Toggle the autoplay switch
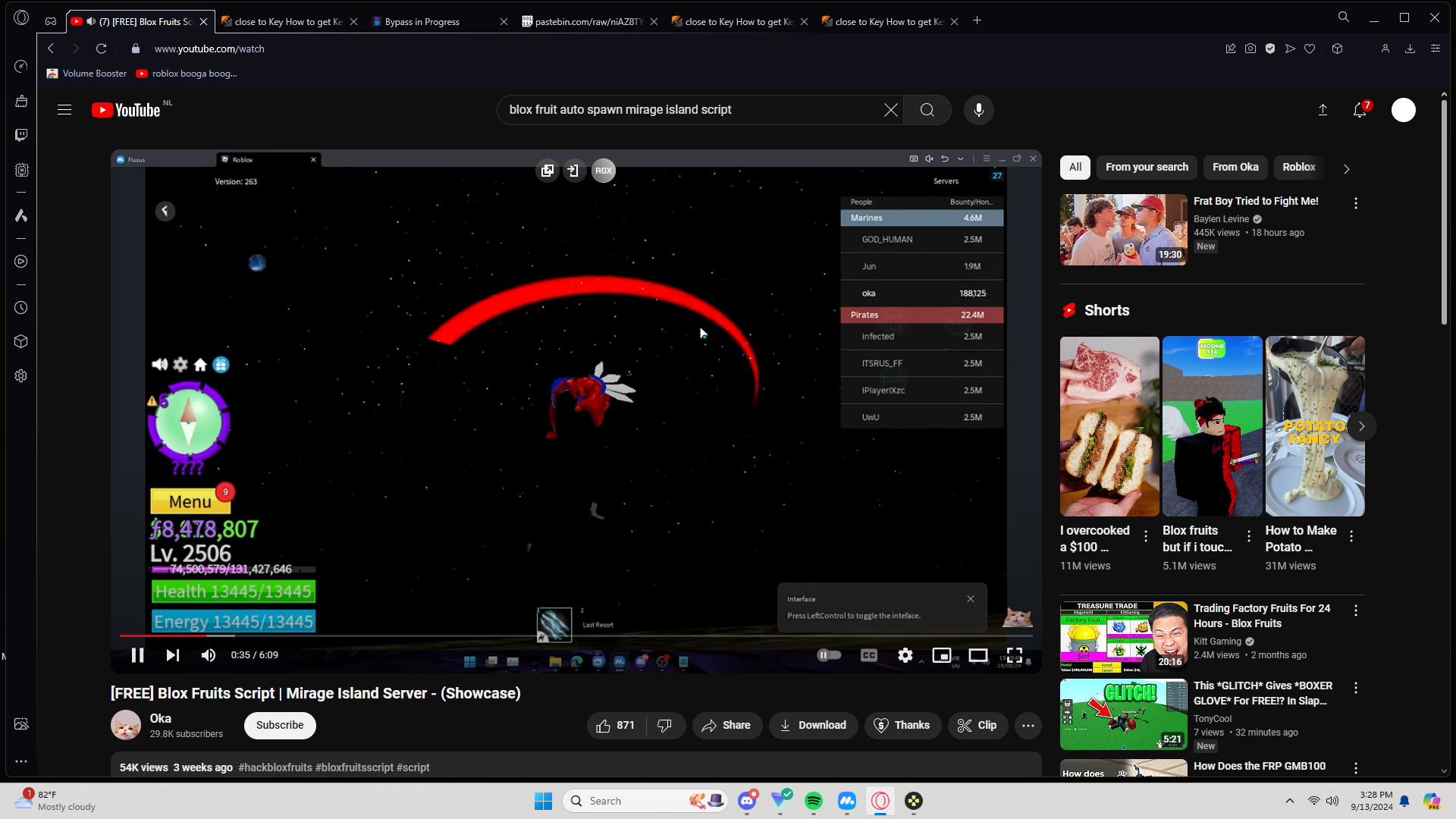The image size is (1456, 819). coord(829,655)
